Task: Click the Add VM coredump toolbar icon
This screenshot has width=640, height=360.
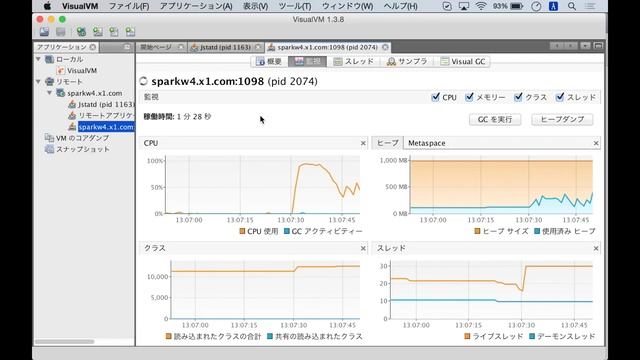Action: pos(114,31)
